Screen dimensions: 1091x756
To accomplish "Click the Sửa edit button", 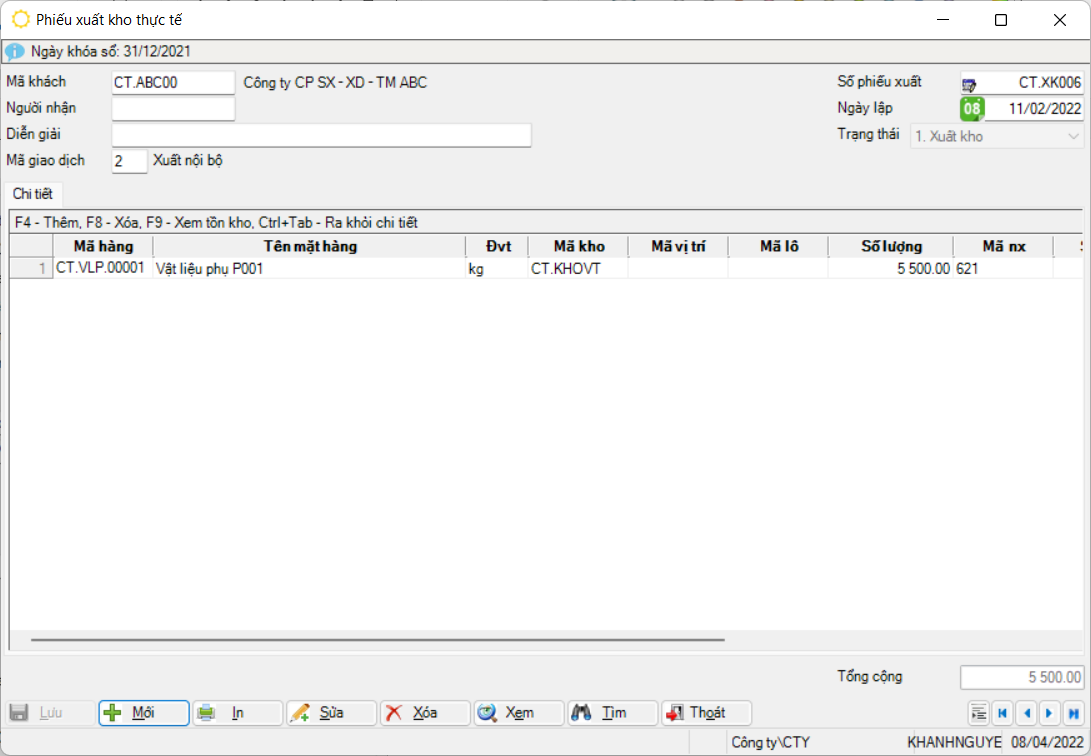I will coord(331,713).
